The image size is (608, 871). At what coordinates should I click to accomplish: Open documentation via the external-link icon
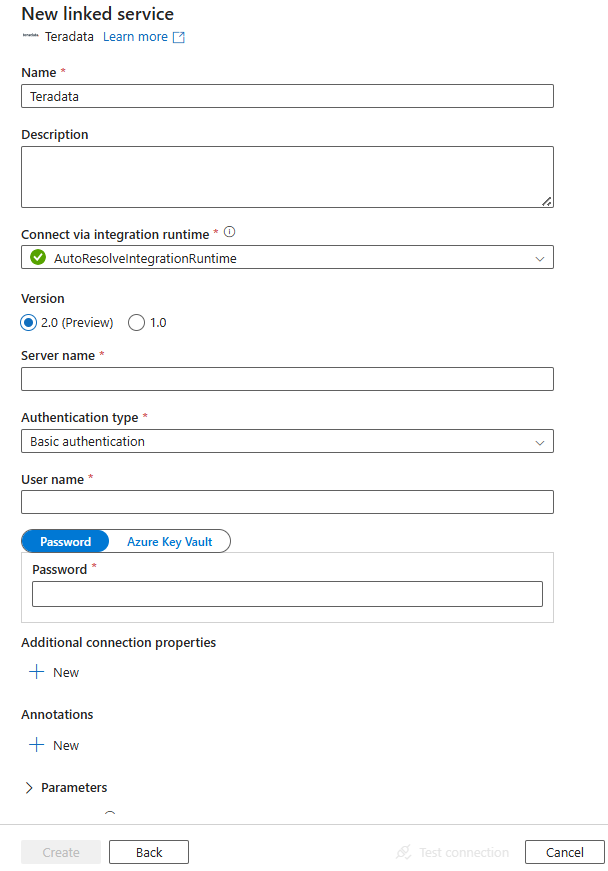point(178,36)
